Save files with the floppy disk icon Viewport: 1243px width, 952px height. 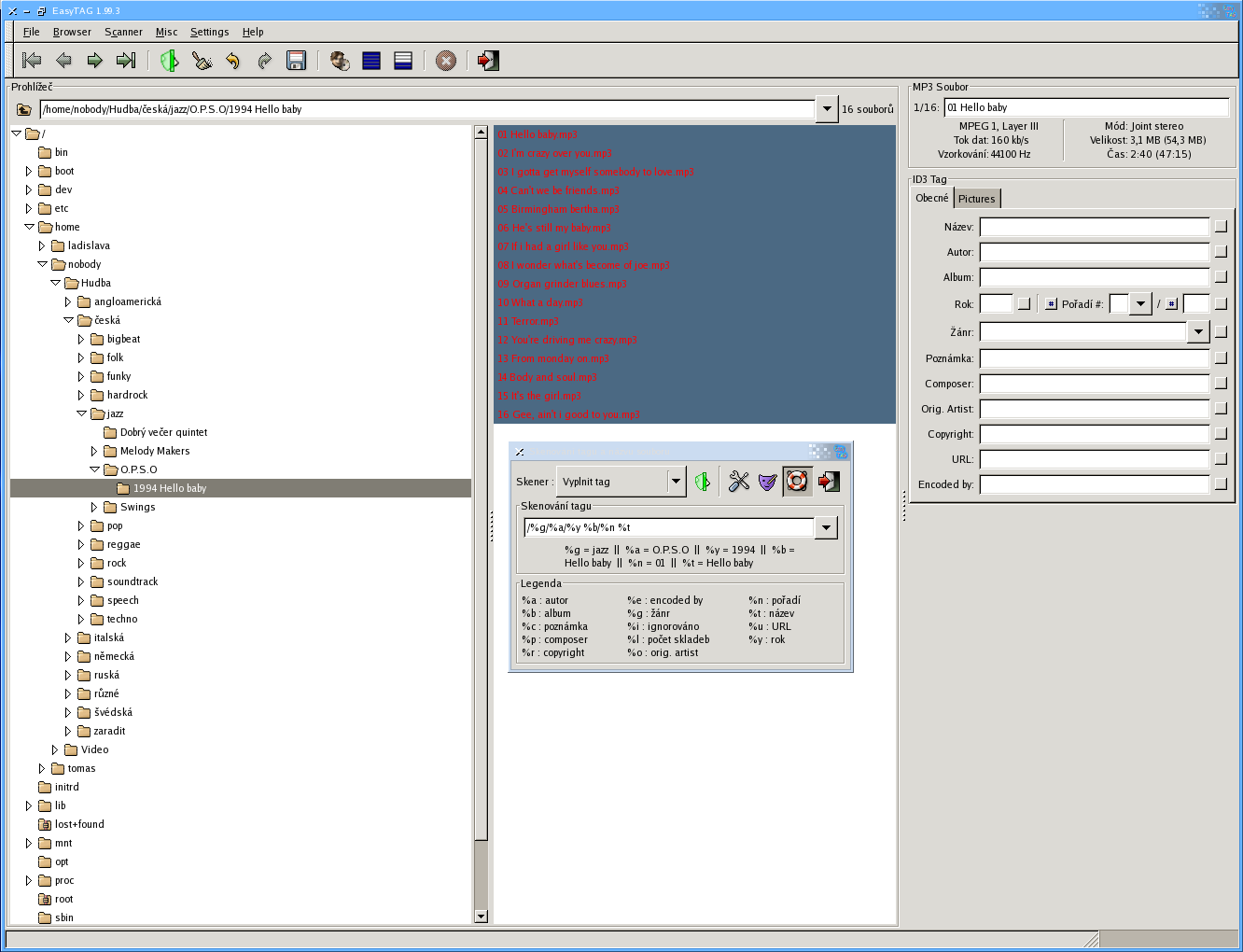pos(297,61)
